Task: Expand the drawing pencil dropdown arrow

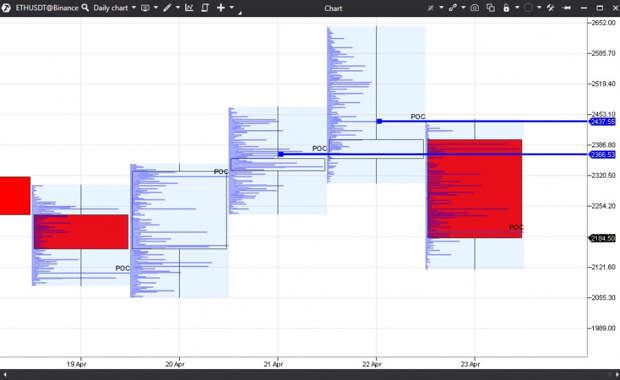Action: click(x=178, y=8)
